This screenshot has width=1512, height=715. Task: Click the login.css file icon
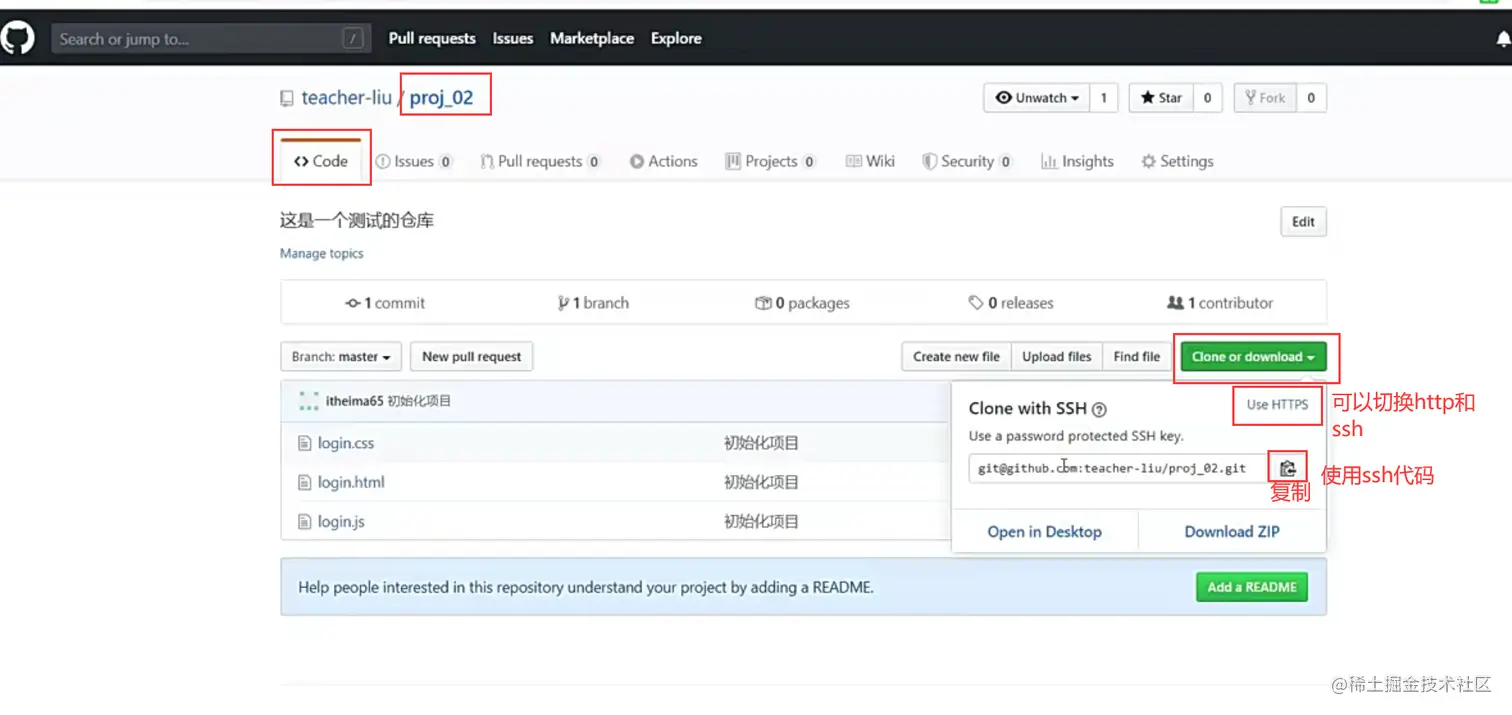(305, 443)
